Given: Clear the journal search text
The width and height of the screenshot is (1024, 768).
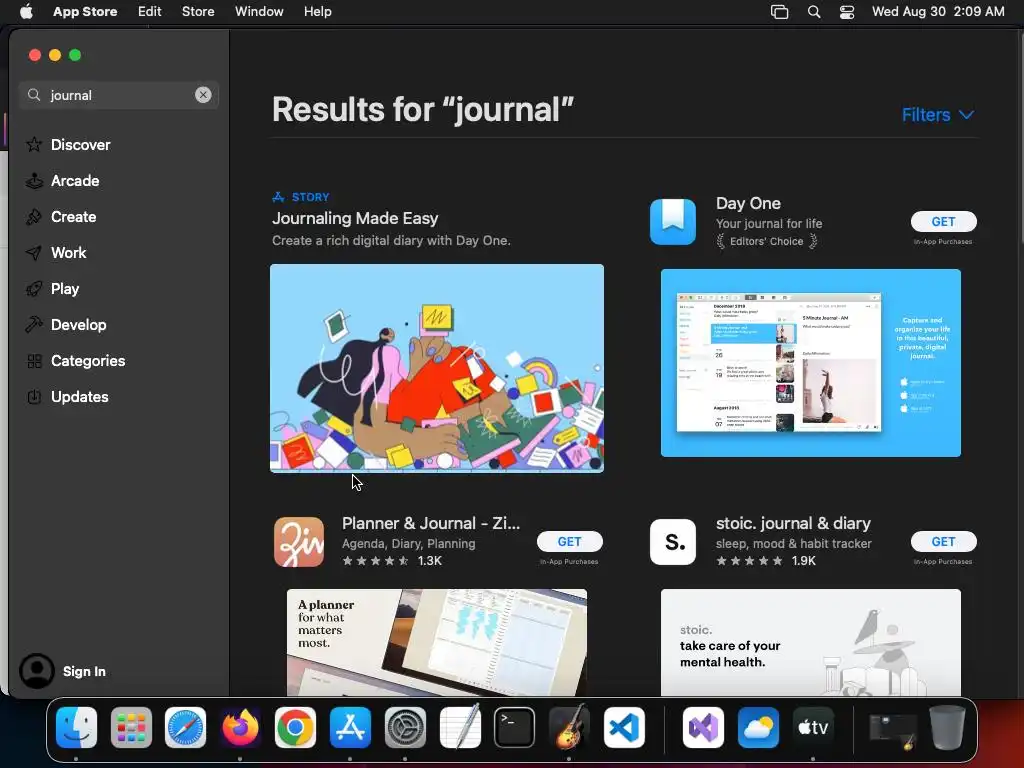Looking at the screenshot, I should pyautogui.click(x=203, y=95).
